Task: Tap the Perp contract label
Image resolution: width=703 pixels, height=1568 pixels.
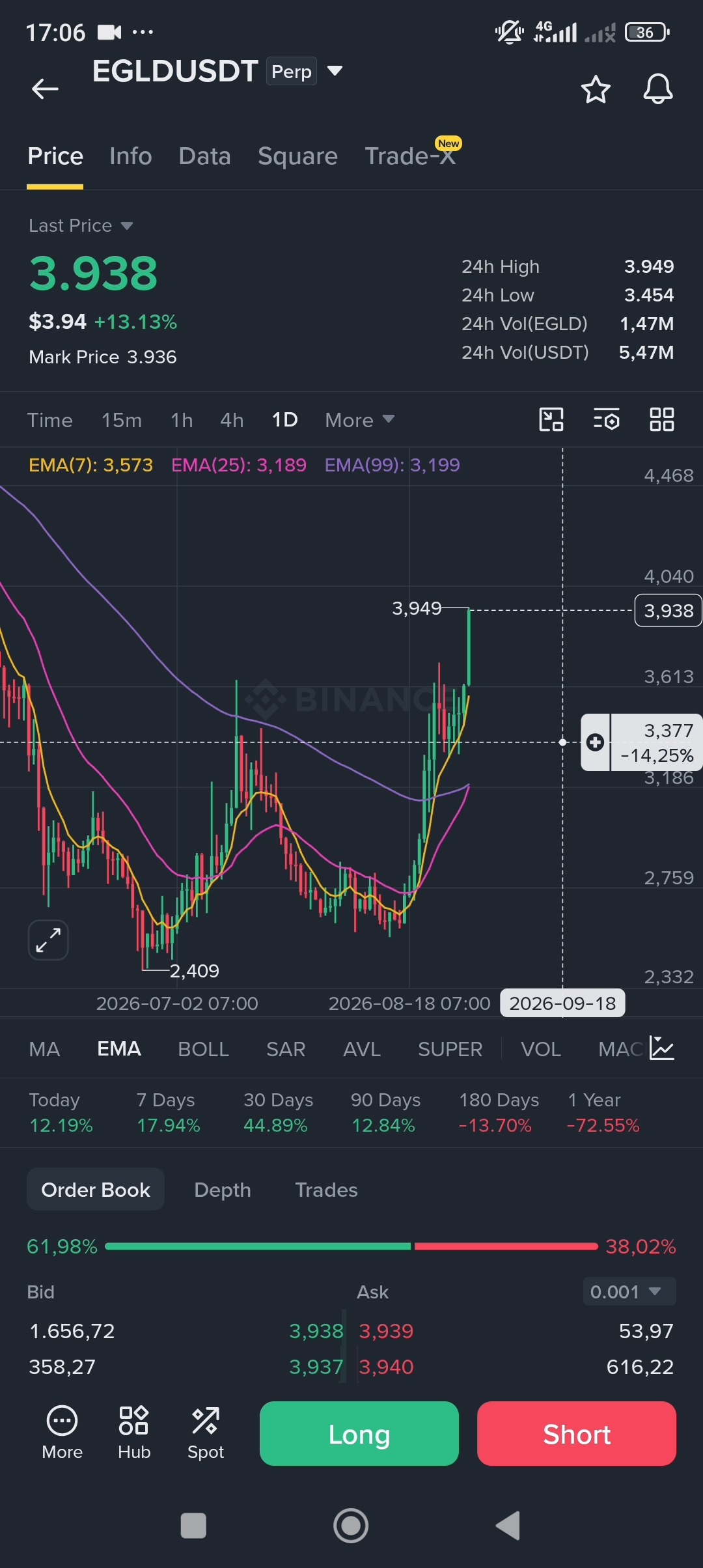Action: [292, 72]
